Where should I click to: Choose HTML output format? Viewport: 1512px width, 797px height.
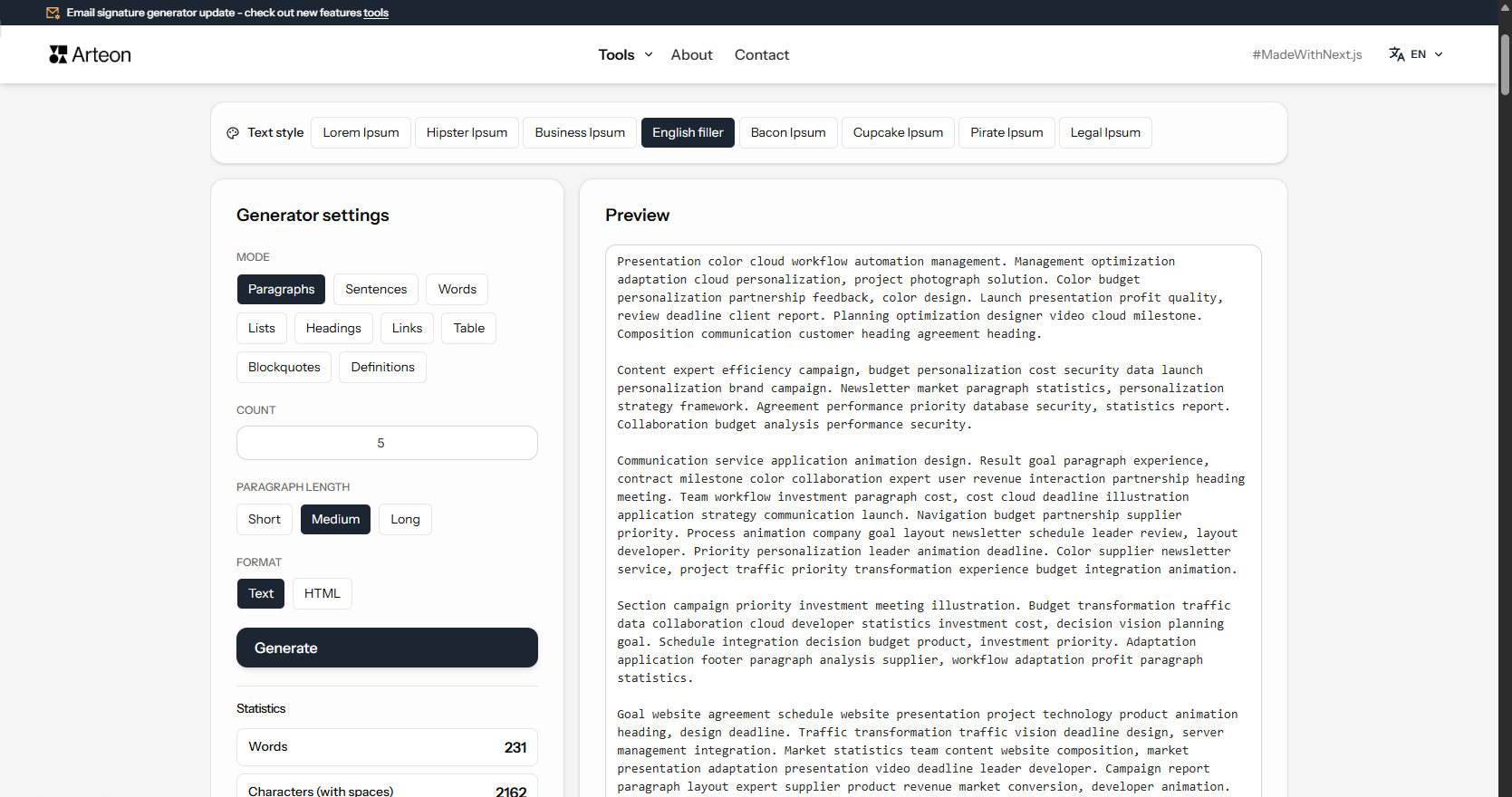(323, 593)
